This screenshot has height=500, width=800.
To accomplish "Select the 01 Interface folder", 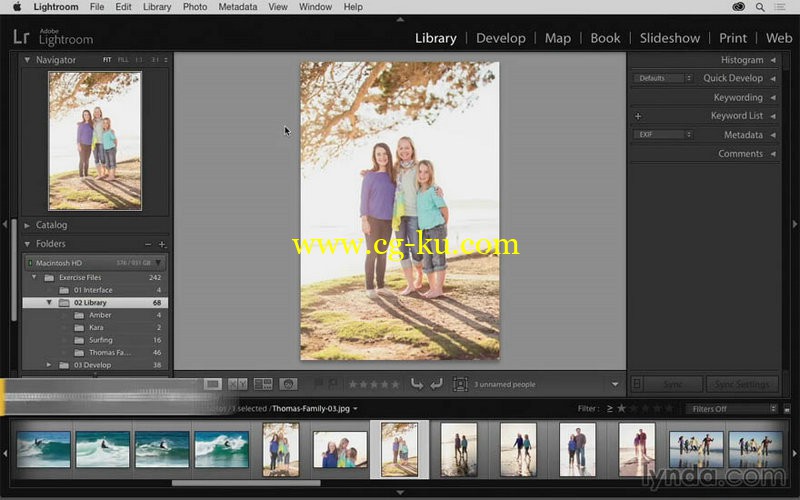I will click(95, 290).
